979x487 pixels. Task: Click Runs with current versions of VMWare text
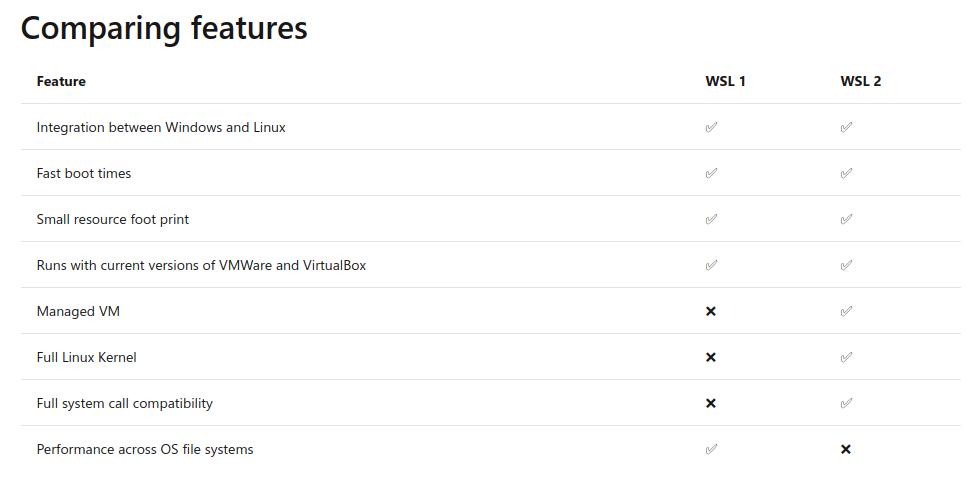click(155, 265)
